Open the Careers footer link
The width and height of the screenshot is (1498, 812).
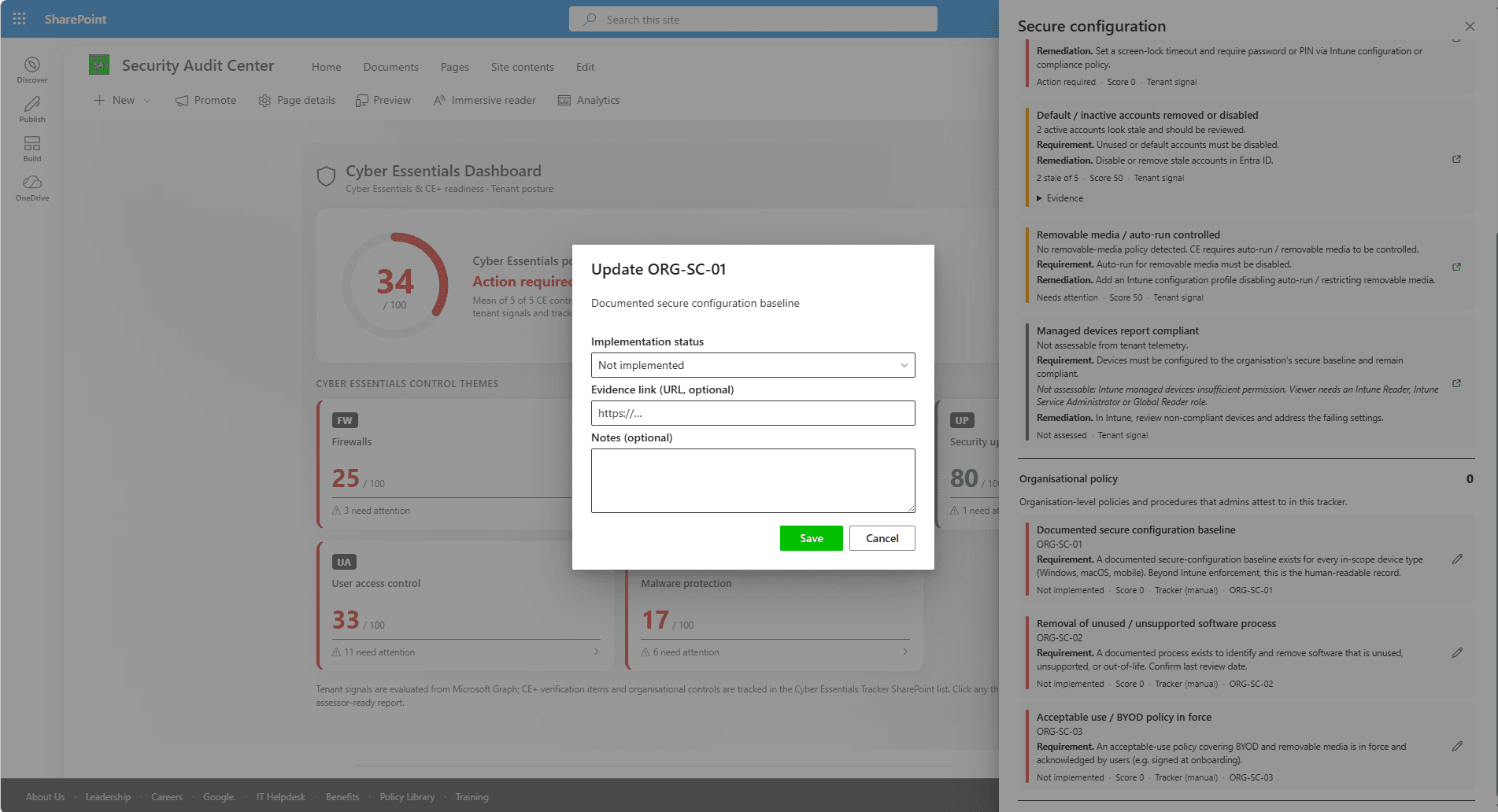pyautogui.click(x=167, y=797)
